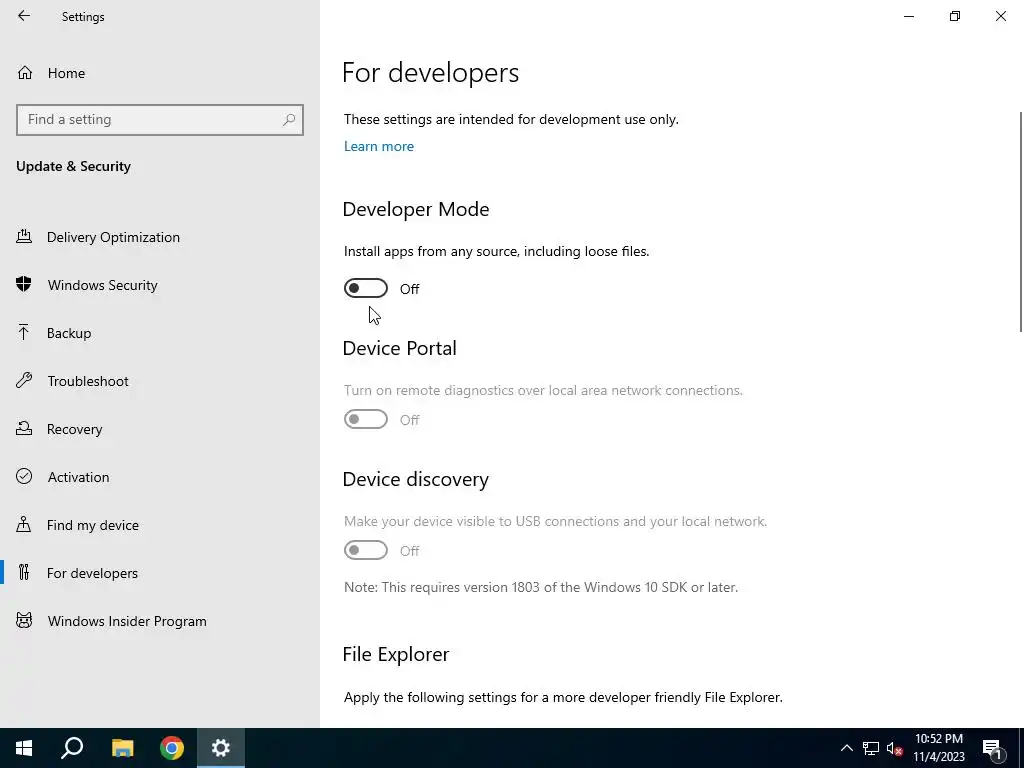Click the Delivery Optimization icon
1024x768 pixels.
24,236
